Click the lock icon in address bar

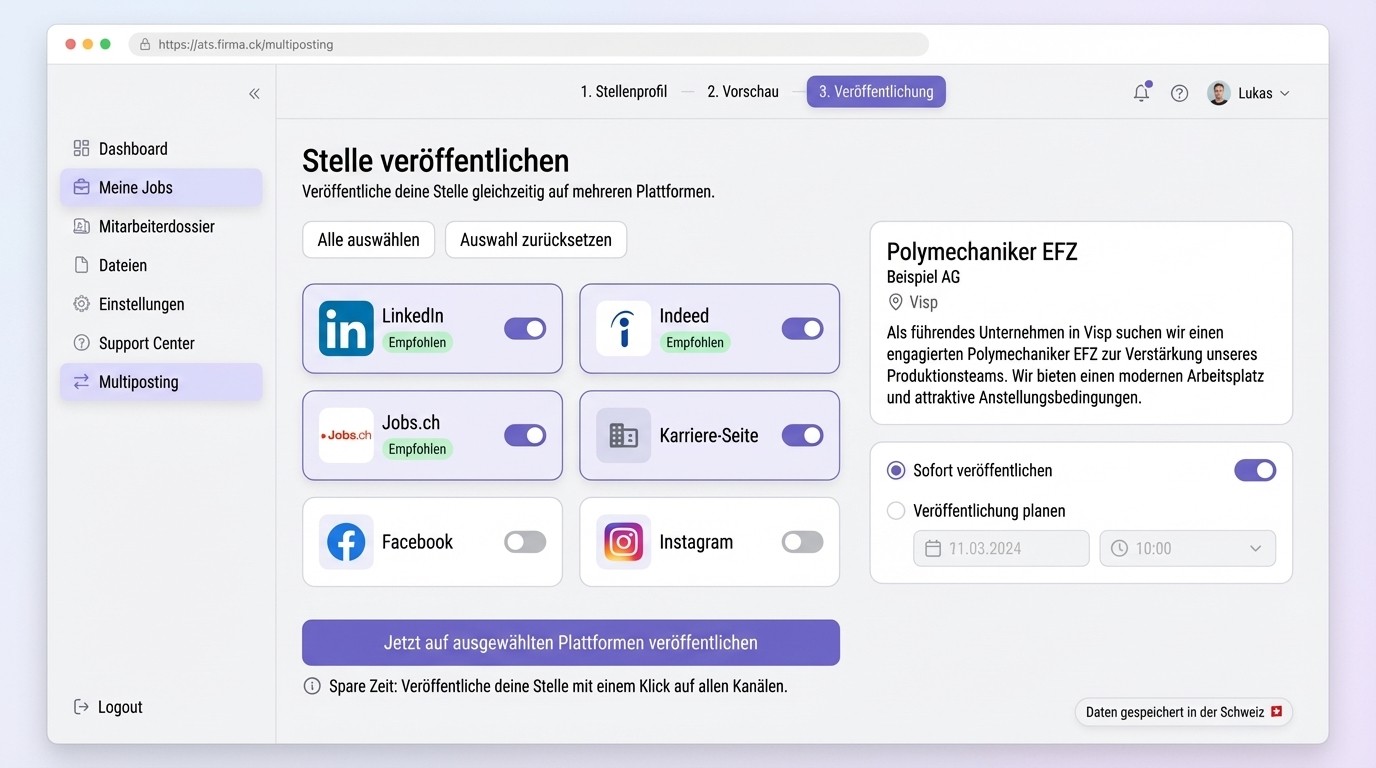(145, 44)
